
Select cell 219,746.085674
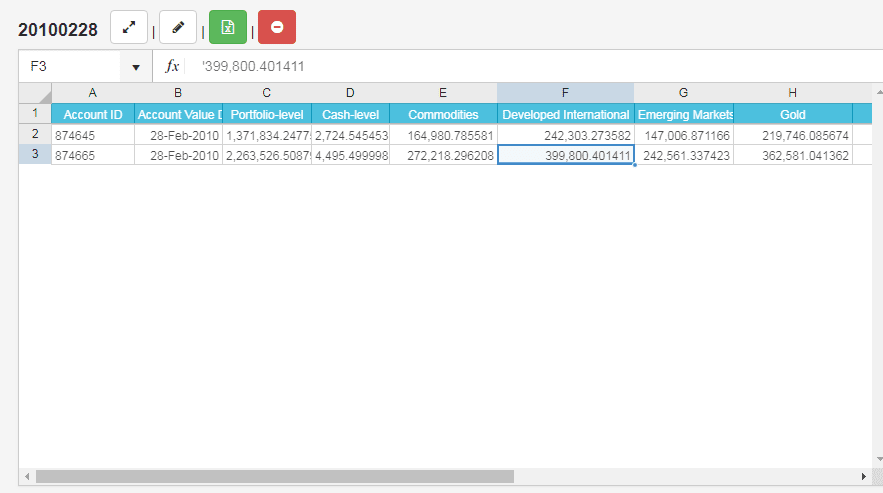click(x=792, y=135)
